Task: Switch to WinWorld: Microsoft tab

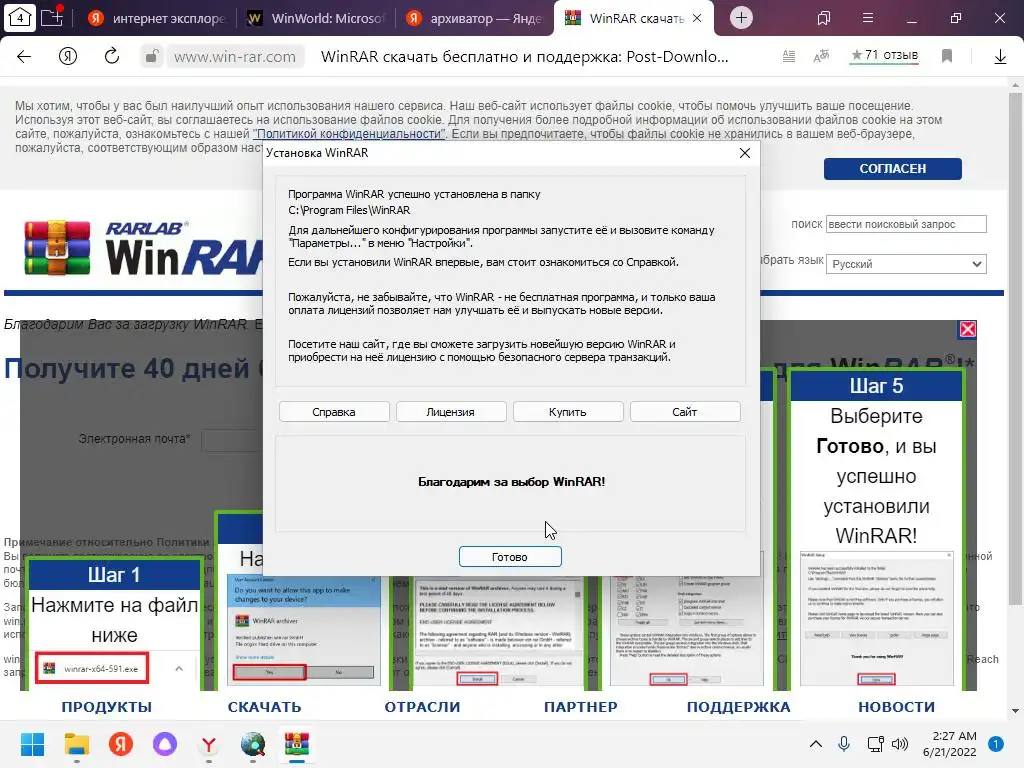Action: pos(315,18)
